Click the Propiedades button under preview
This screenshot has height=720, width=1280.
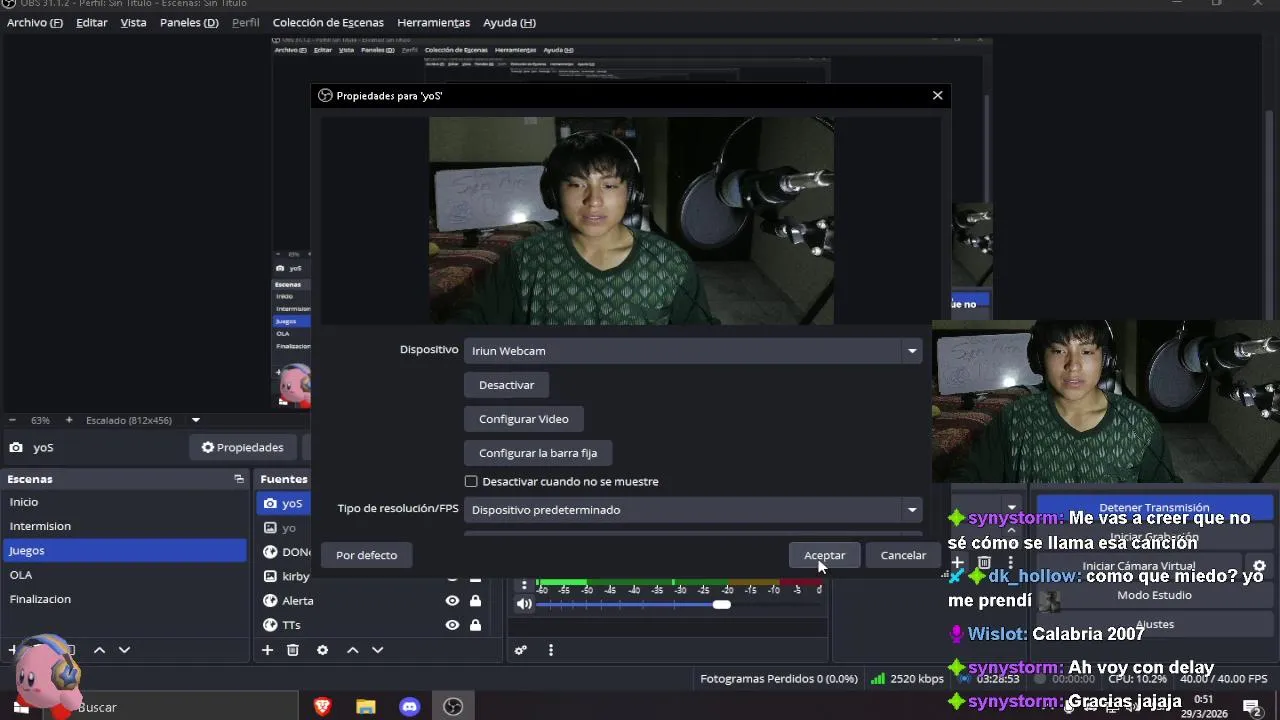[x=242, y=447]
